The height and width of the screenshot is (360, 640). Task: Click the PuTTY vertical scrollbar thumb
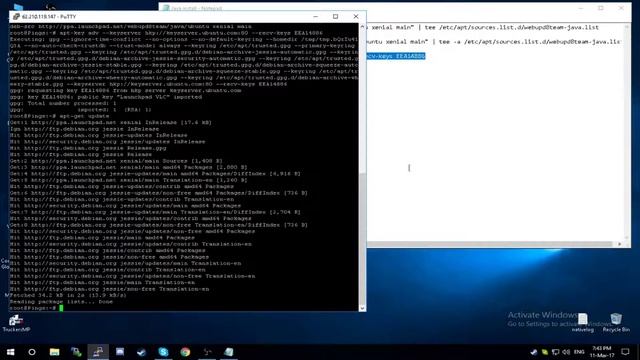coord(362,239)
